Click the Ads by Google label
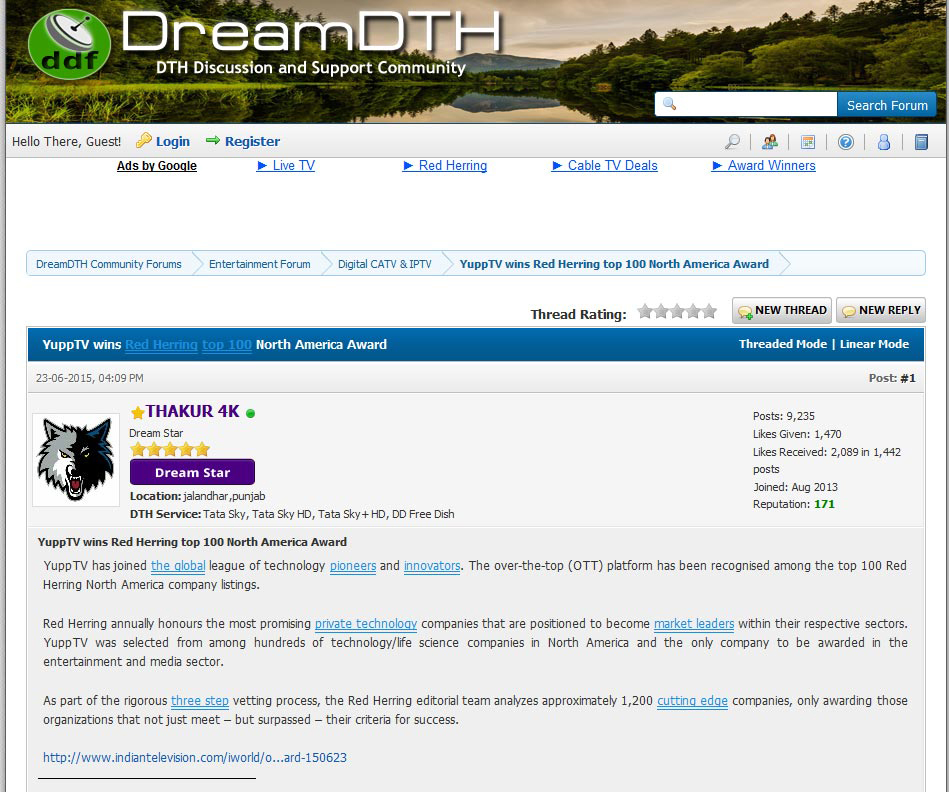Image resolution: width=949 pixels, height=792 pixels. tap(157, 166)
